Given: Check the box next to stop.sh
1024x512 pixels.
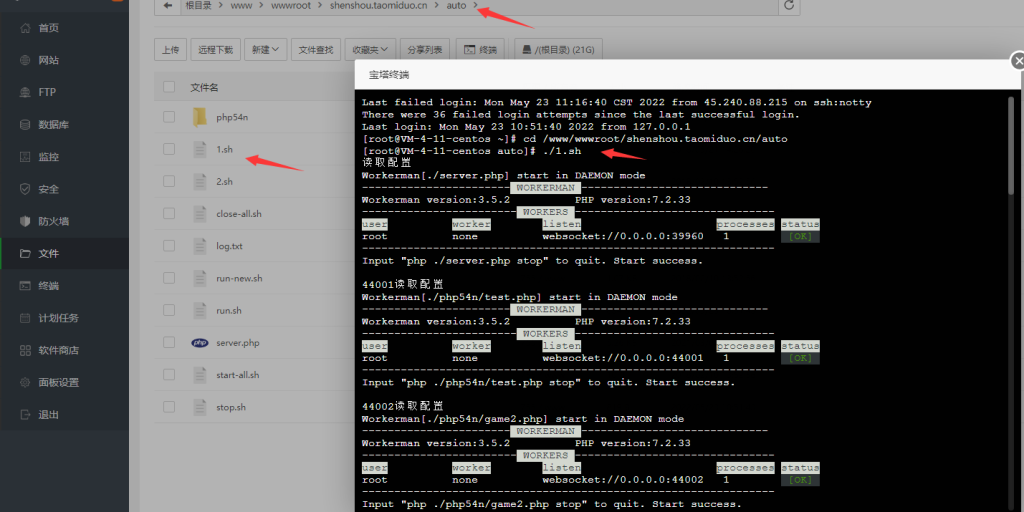Looking at the screenshot, I should [x=169, y=407].
